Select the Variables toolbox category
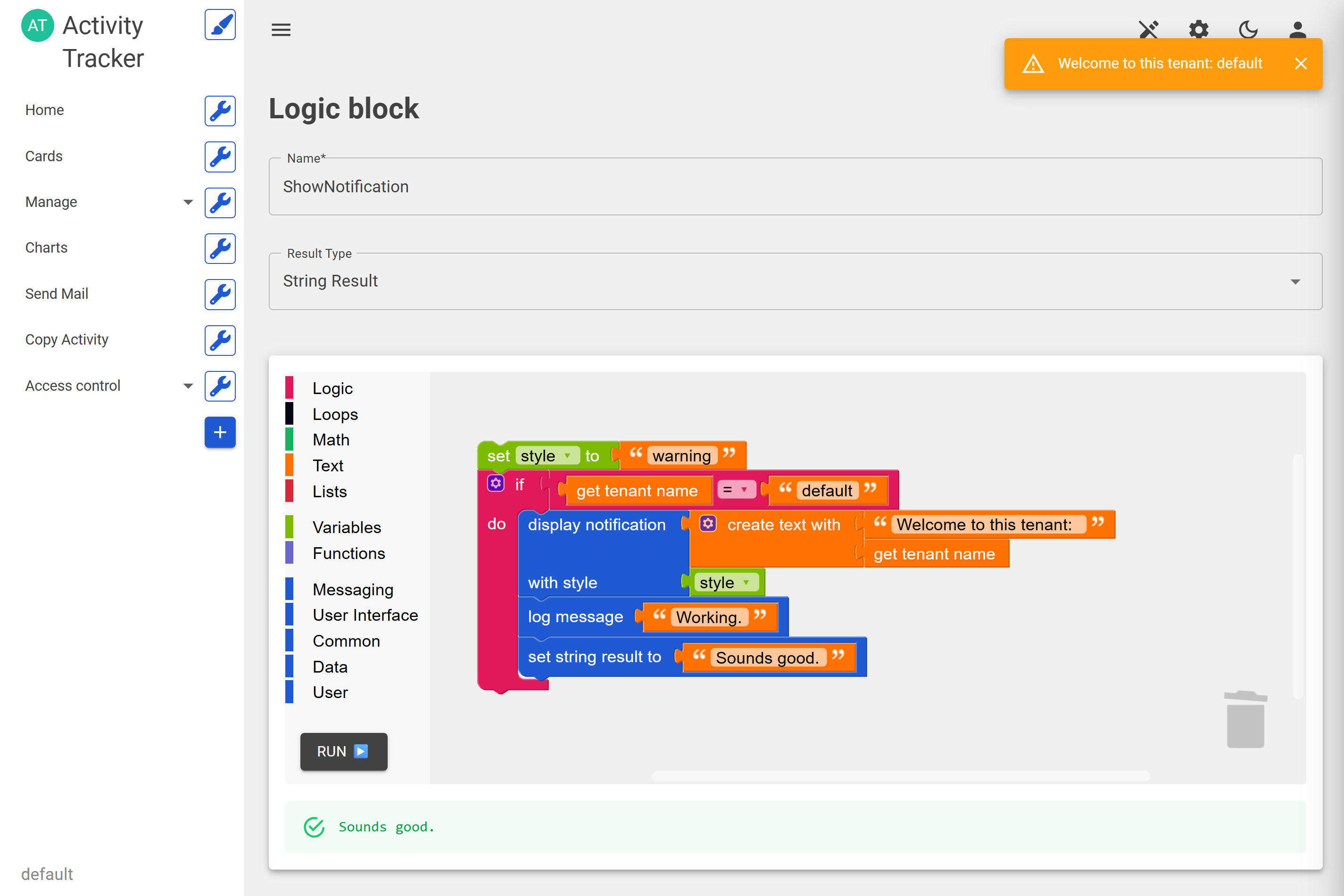This screenshot has height=896, width=1344. 347,527
